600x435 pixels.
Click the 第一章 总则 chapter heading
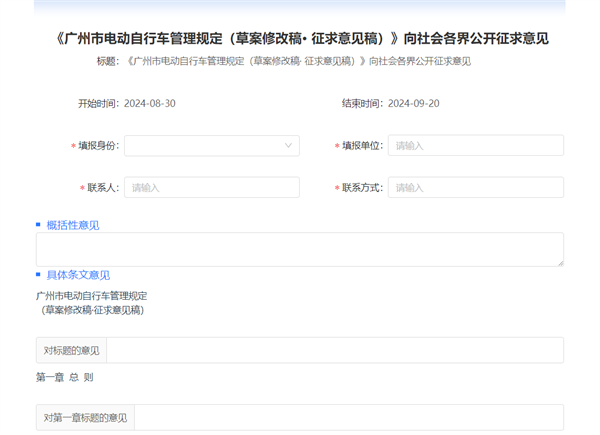point(65,377)
